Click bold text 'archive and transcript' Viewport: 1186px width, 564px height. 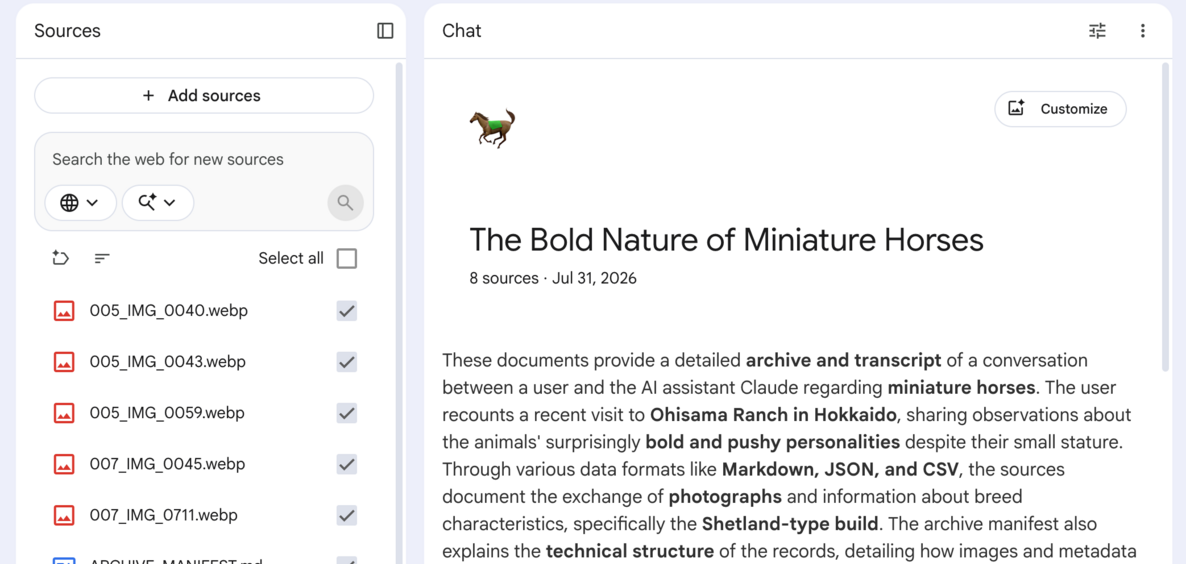pyautogui.click(x=843, y=360)
